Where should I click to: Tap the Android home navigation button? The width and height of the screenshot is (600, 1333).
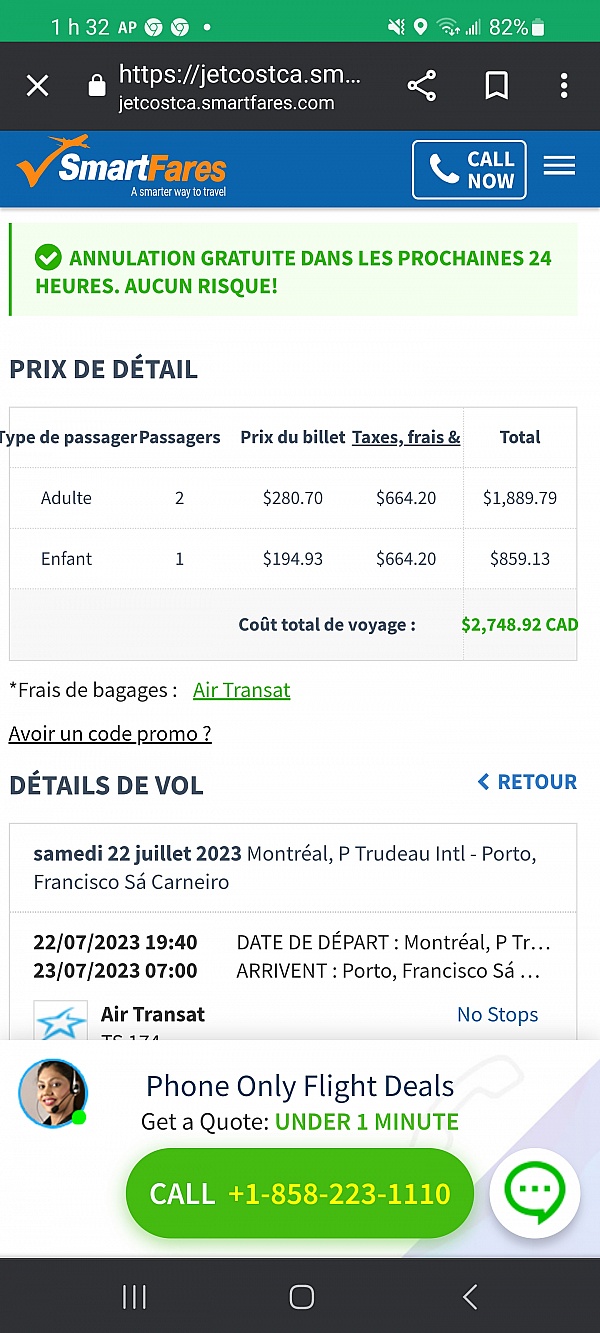pos(300,1296)
